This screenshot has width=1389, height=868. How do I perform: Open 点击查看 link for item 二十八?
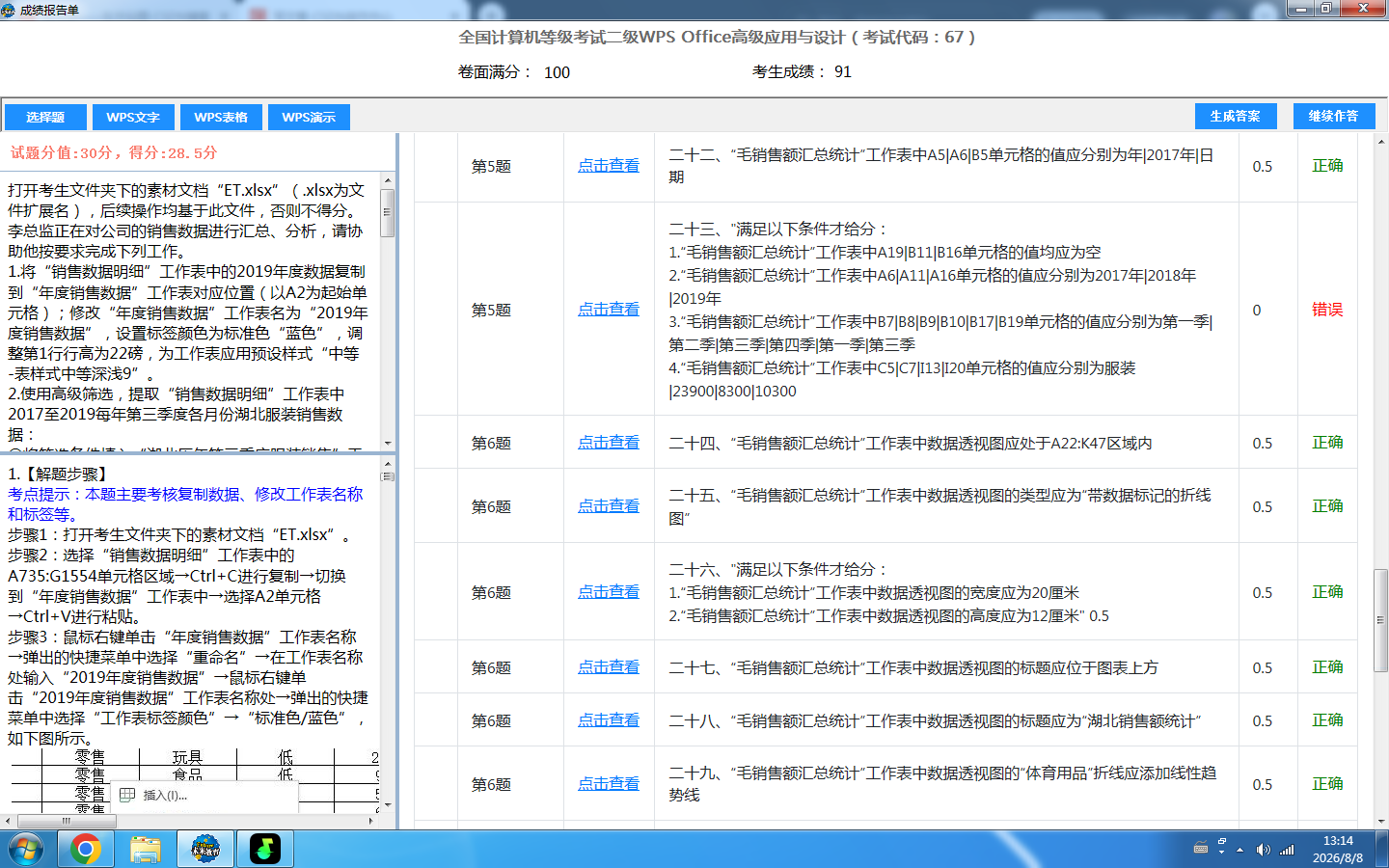608,720
